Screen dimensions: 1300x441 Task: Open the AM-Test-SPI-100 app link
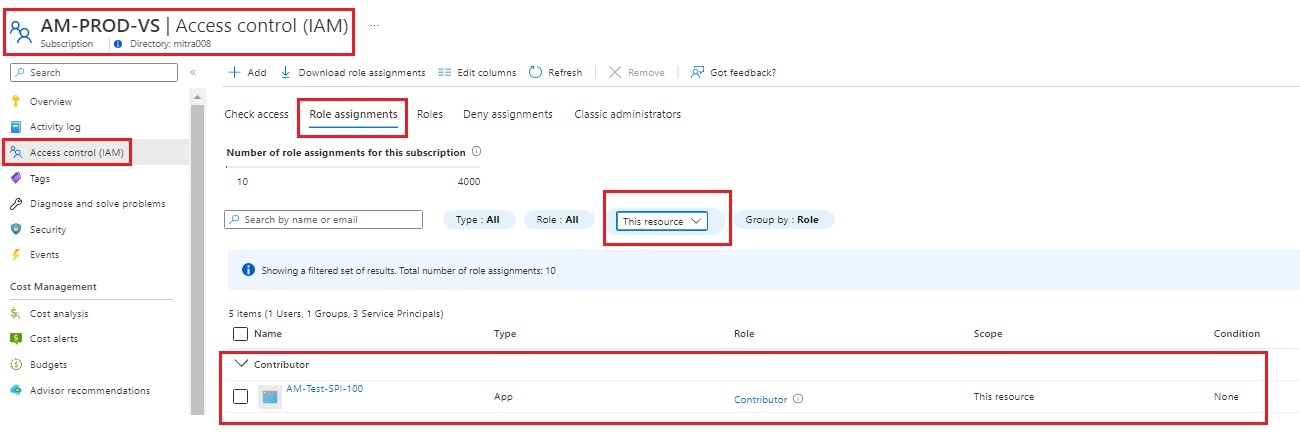tap(324, 389)
